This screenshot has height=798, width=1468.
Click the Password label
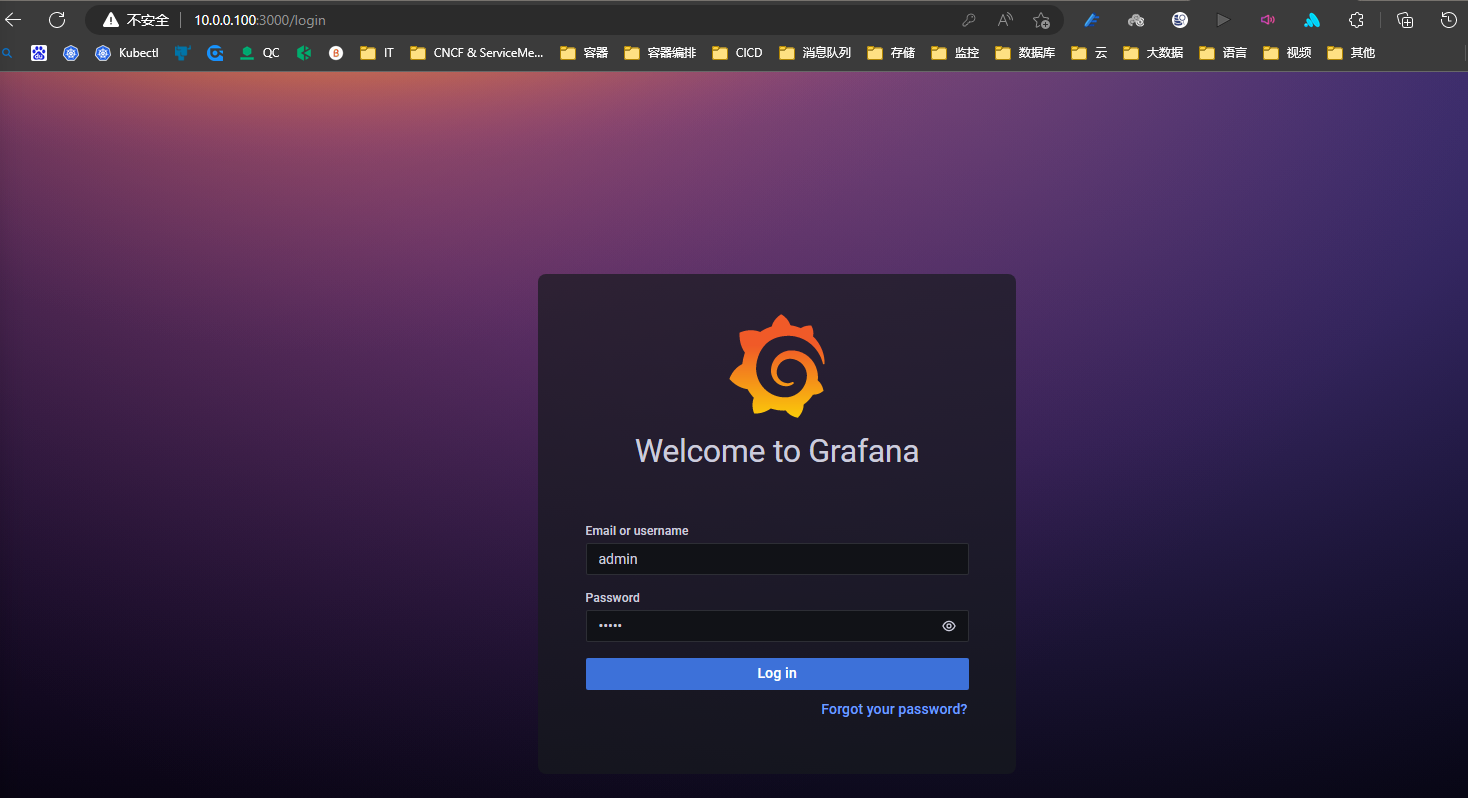612,598
